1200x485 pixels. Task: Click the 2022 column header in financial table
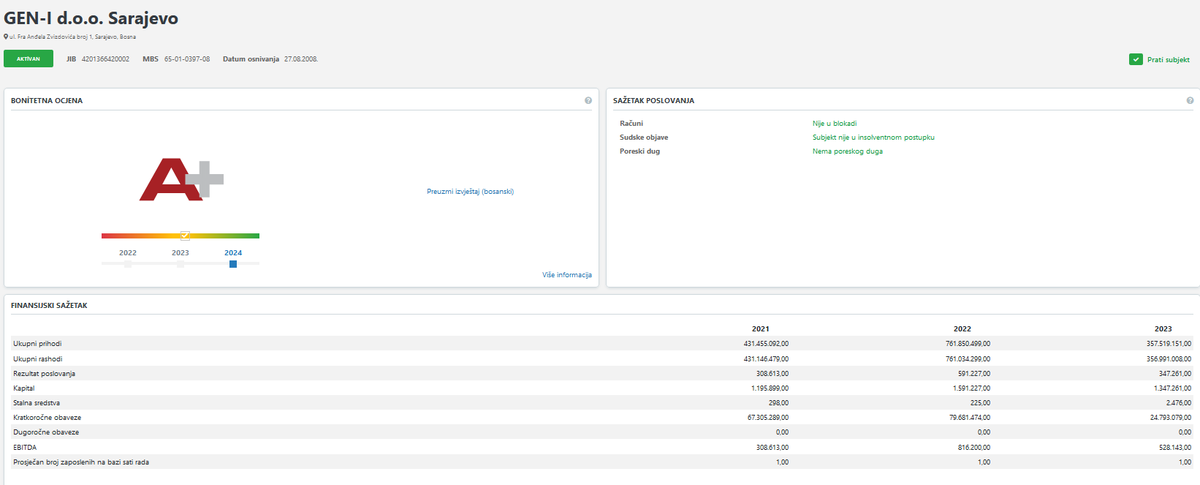point(962,328)
